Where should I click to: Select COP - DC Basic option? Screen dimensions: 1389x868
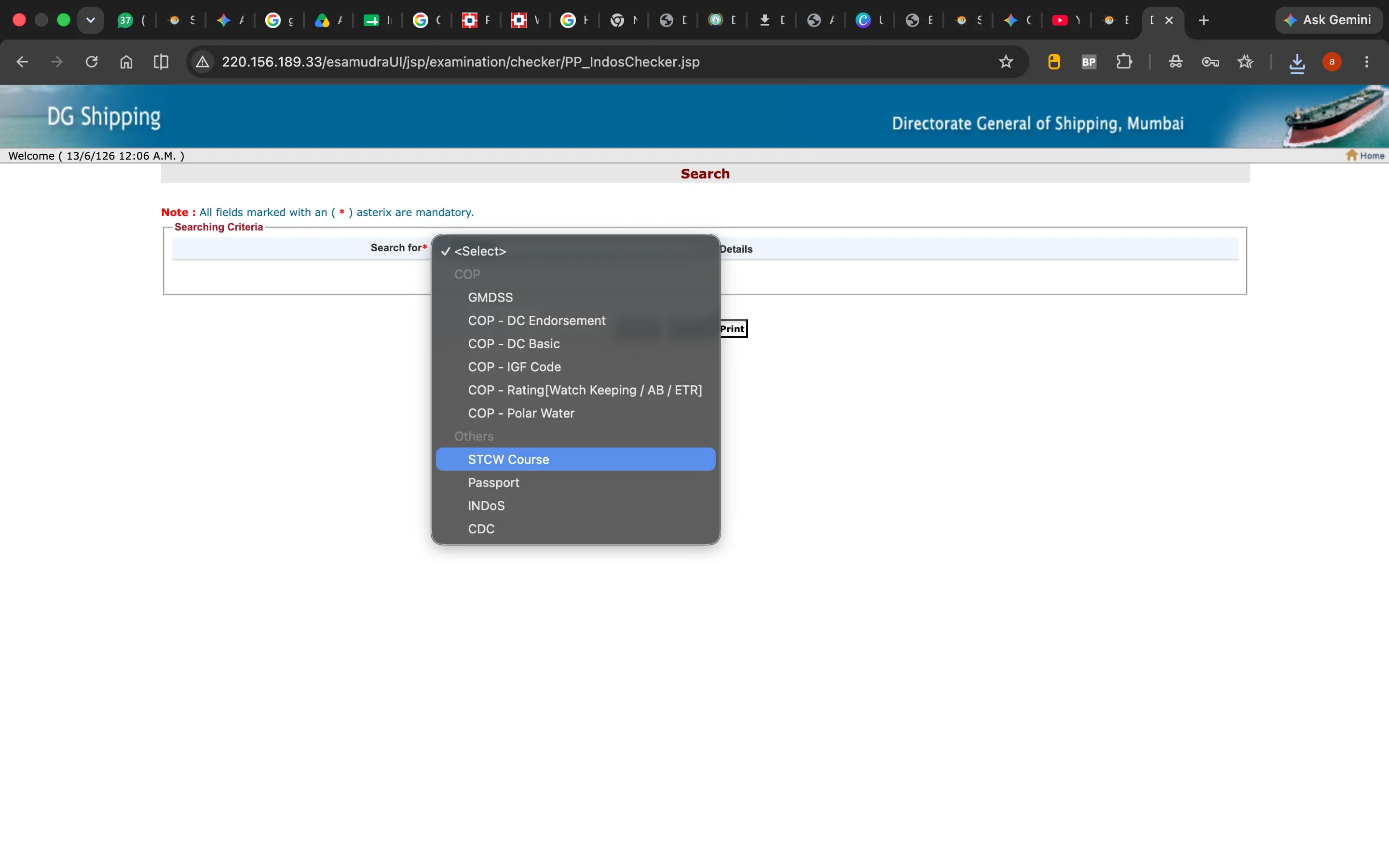pyautogui.click(x=575, y=343)
